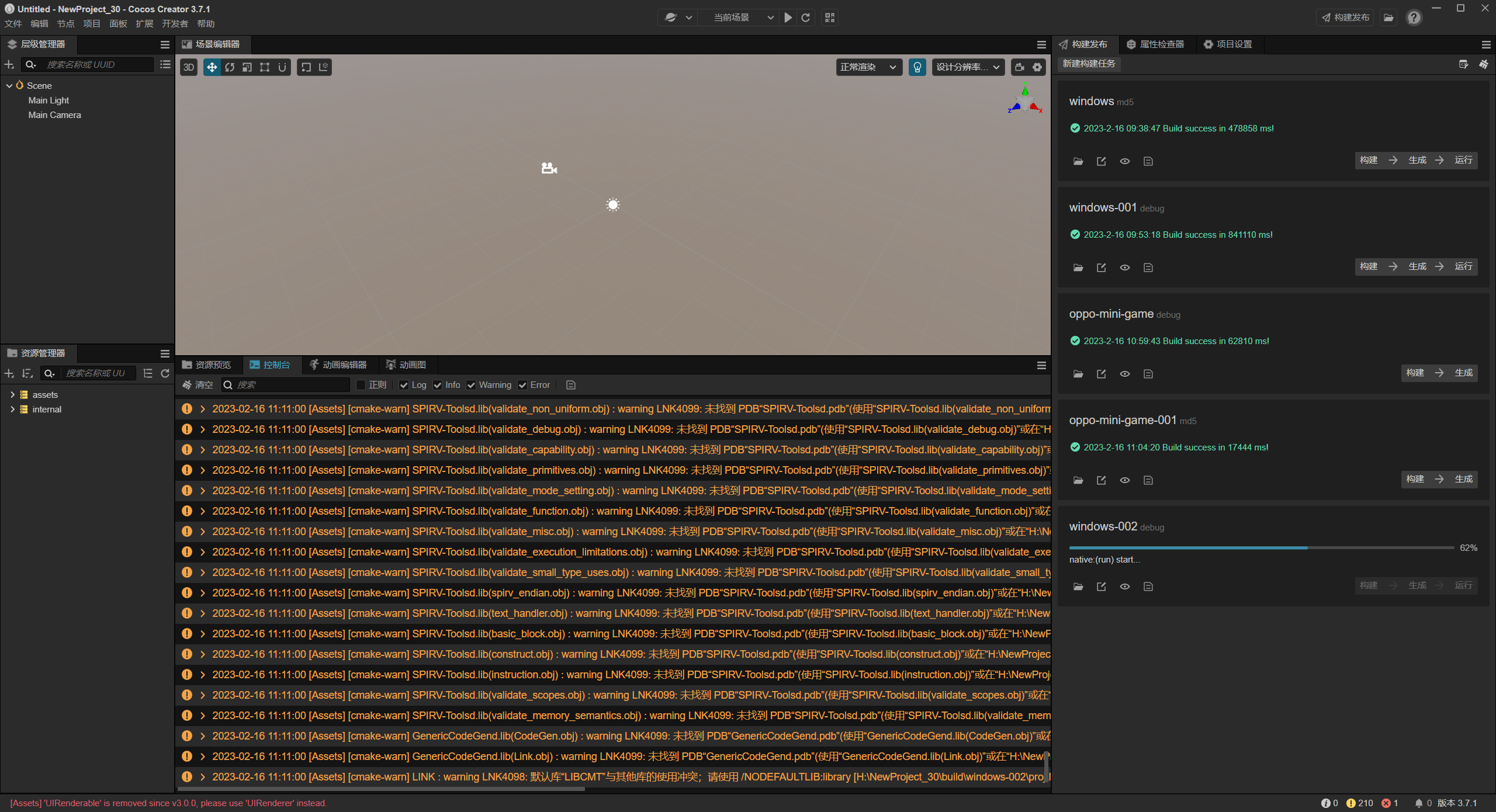This screenshot has height=812, width=1496.
Task: Click 清空 to clear the console
Action: pyautogui.click(x=198, y=385)
